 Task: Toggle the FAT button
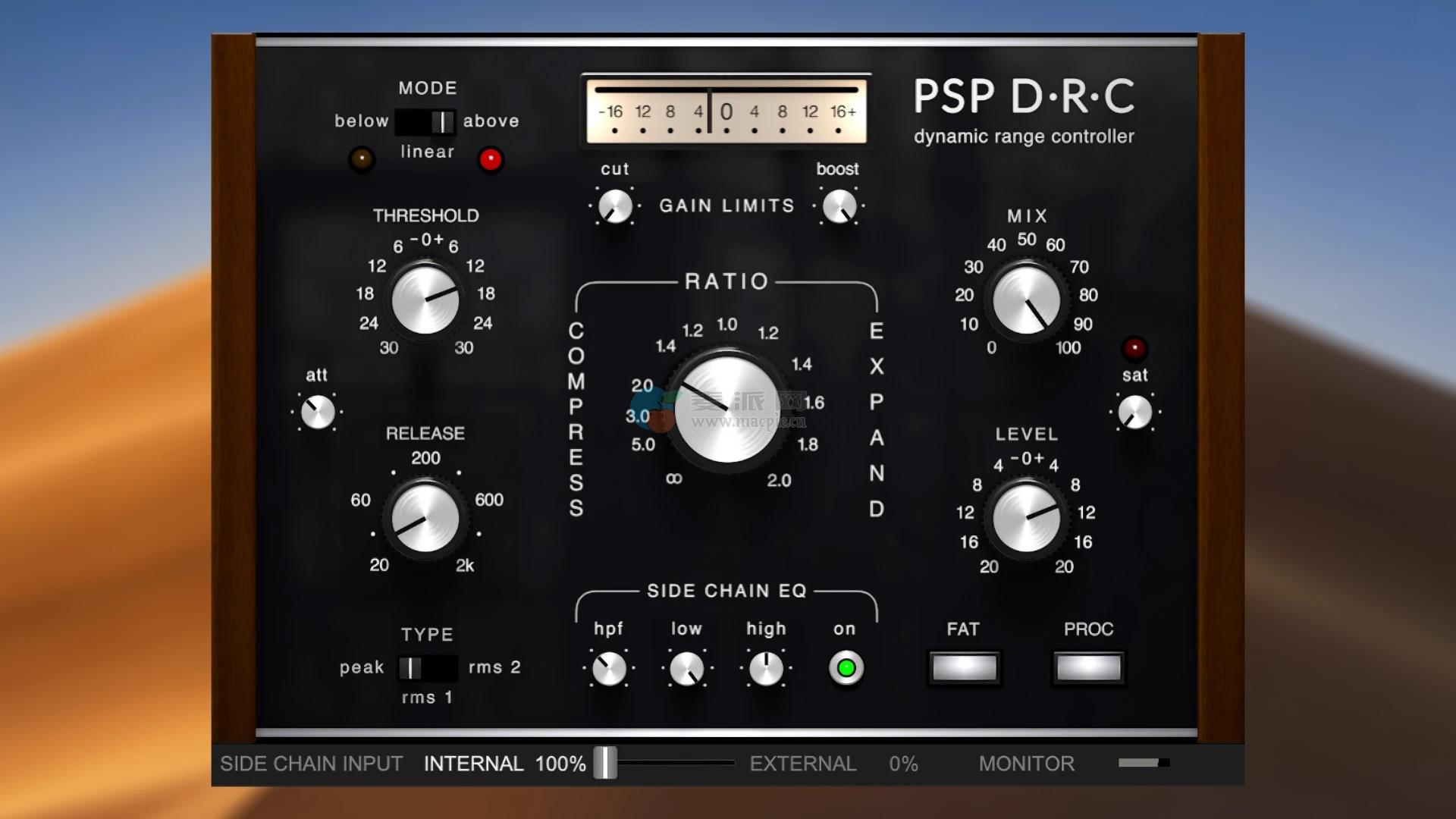[x=964, y=668]
